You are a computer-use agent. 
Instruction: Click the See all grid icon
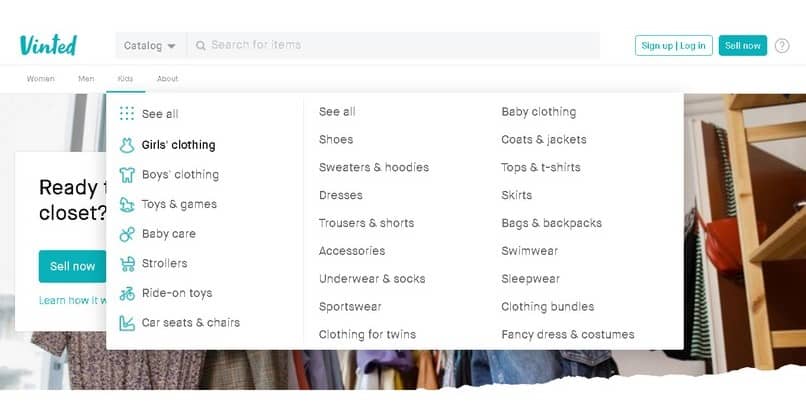coord(127,114)
